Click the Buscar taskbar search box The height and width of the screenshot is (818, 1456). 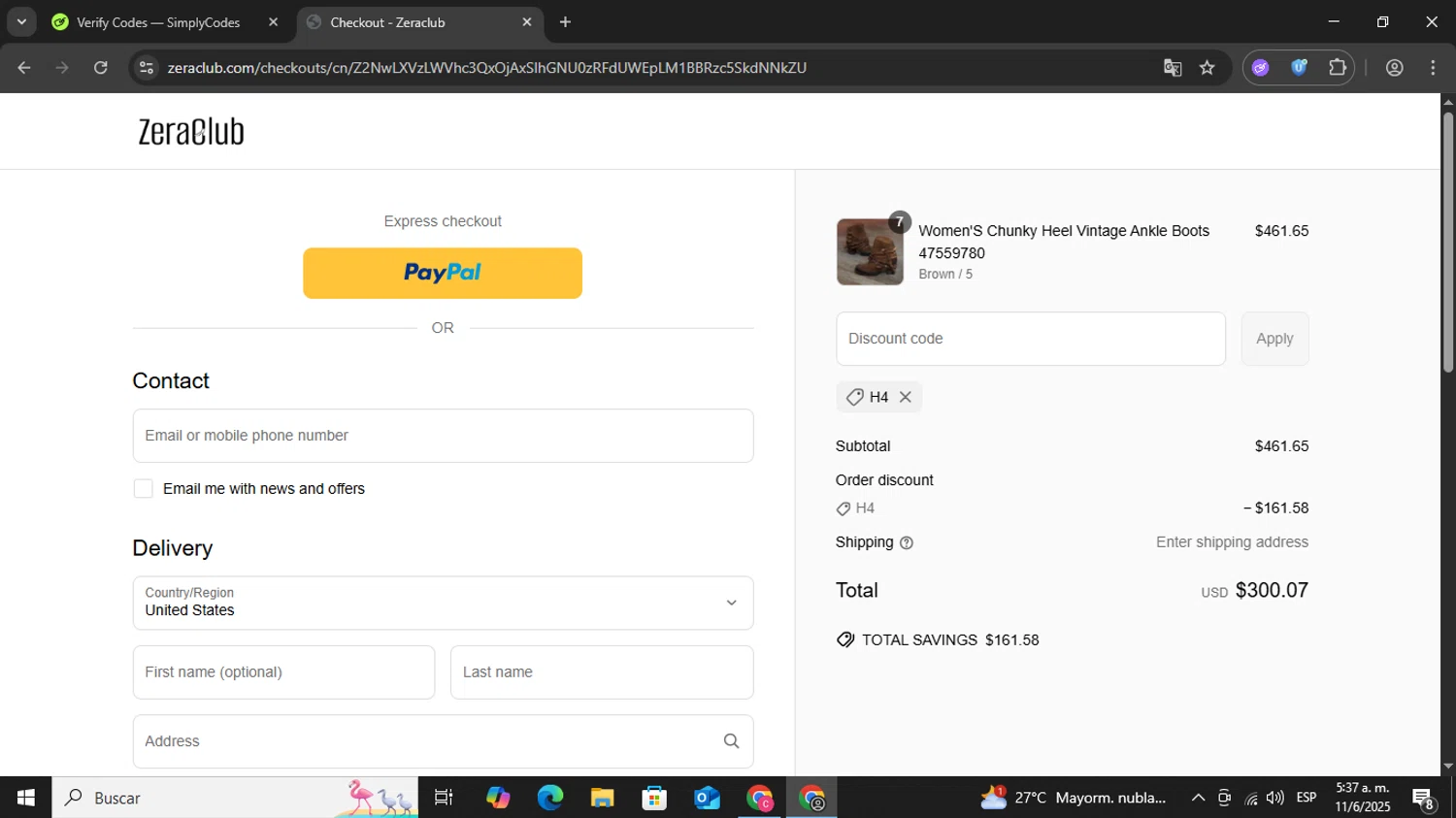(235, 798)
